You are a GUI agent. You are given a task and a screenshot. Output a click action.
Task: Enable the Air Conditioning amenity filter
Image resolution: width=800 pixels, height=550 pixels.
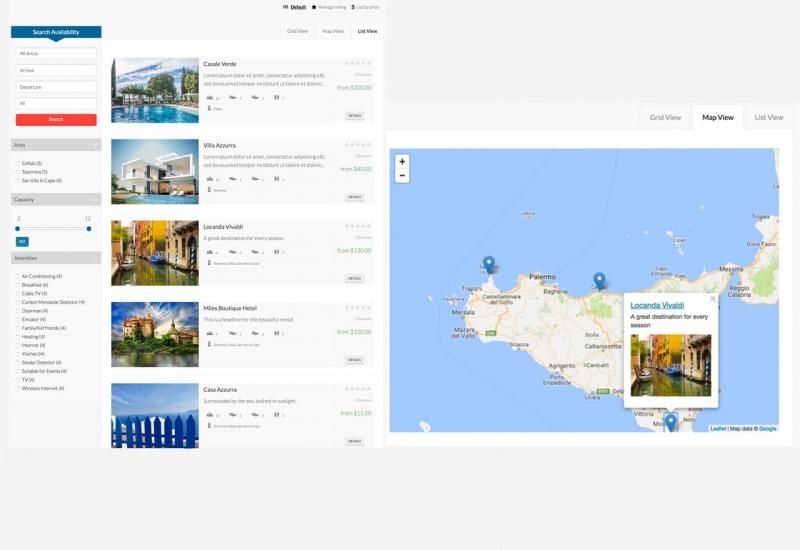point(18,276)
